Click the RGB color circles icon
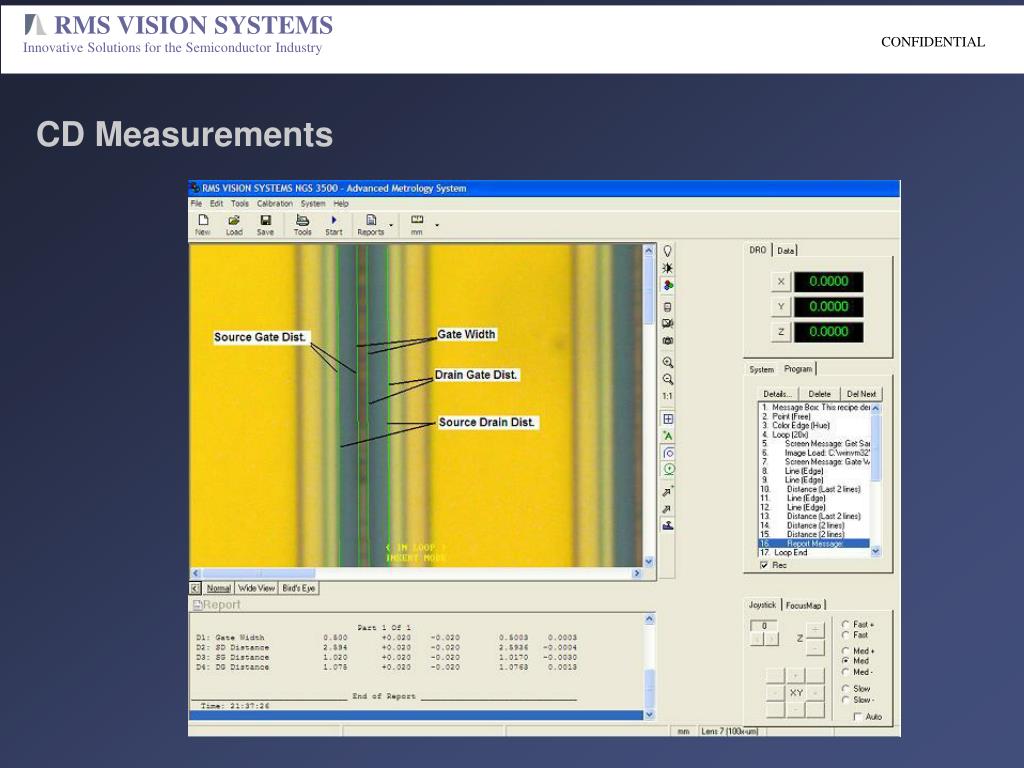This screenshot has height=768, width=1024. 667,285
